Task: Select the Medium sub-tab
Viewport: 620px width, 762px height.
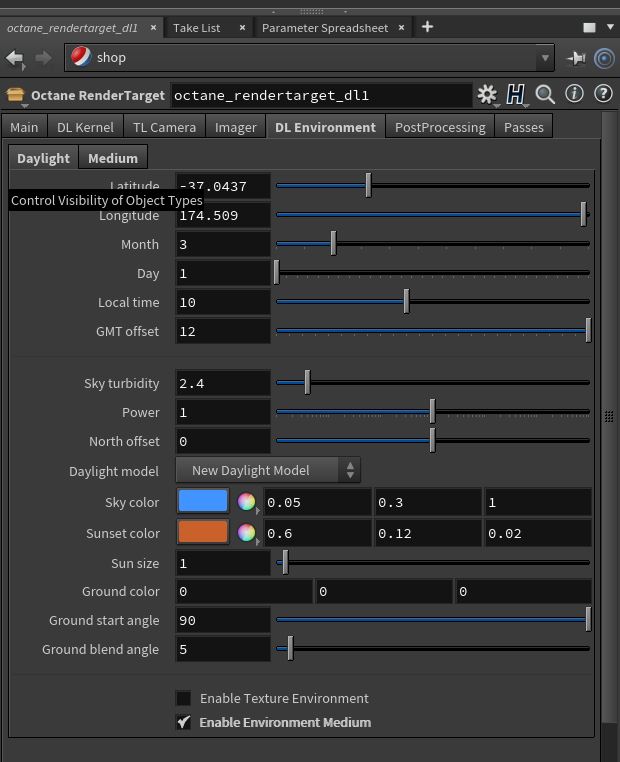Action: pos(112,158)
